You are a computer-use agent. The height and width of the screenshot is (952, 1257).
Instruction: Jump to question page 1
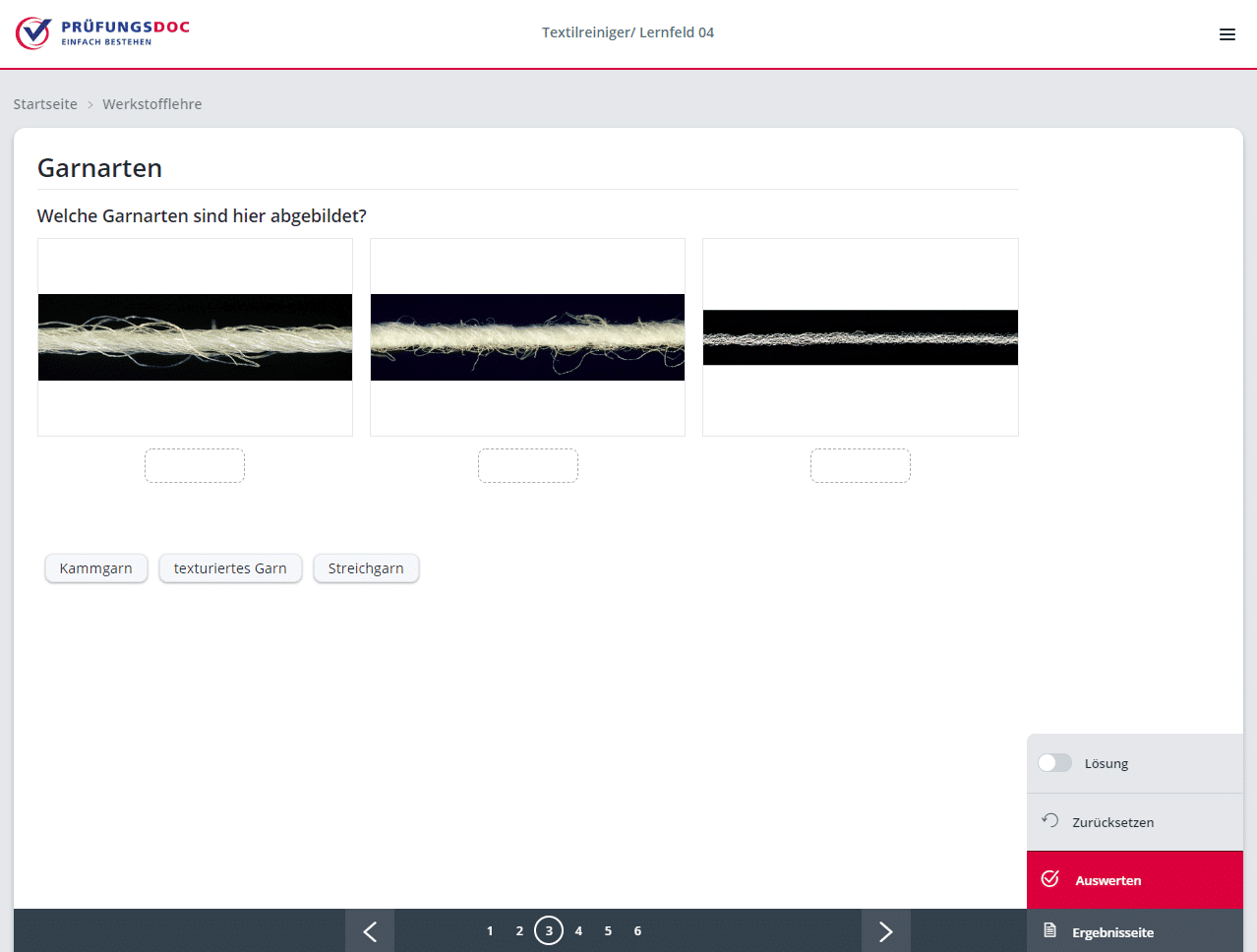click(490, 930)
